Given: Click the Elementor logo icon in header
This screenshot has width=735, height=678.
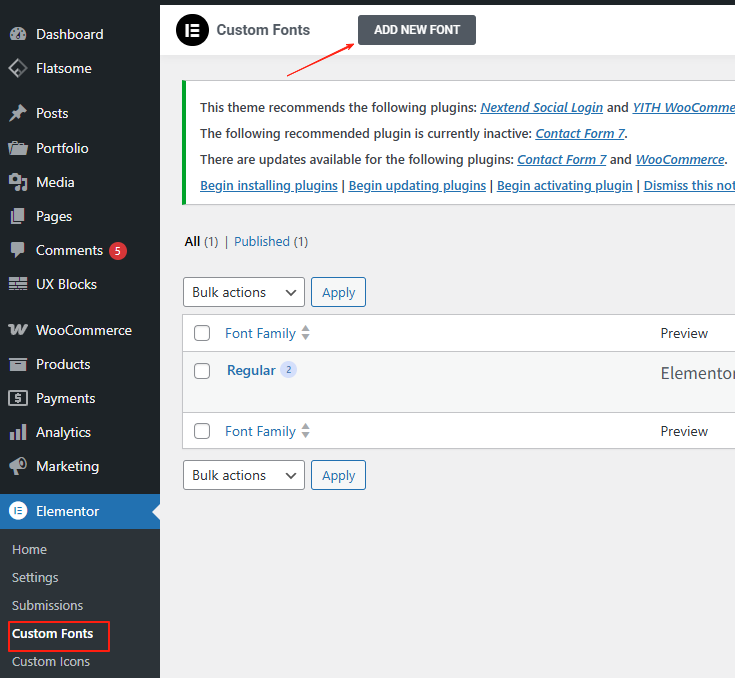Looking at the screenshot, I should [192, 30].
